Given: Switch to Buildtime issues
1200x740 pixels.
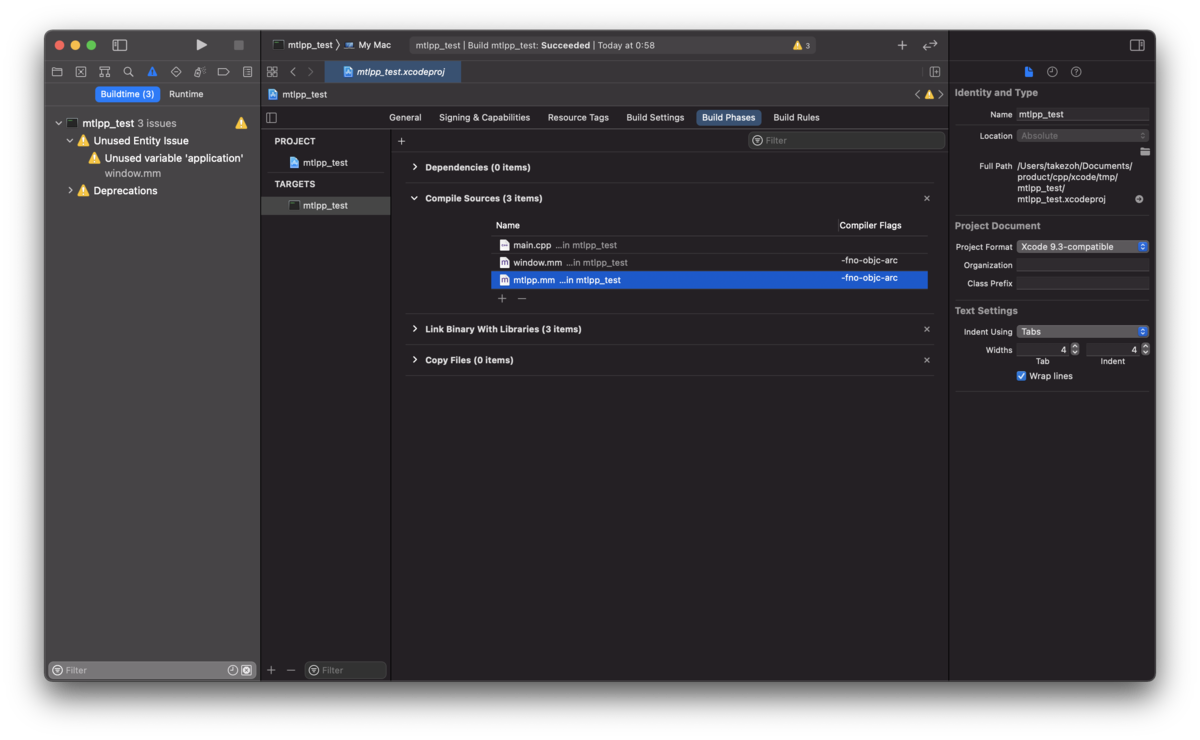Looking at the screenshot, I should pos(127,94).
